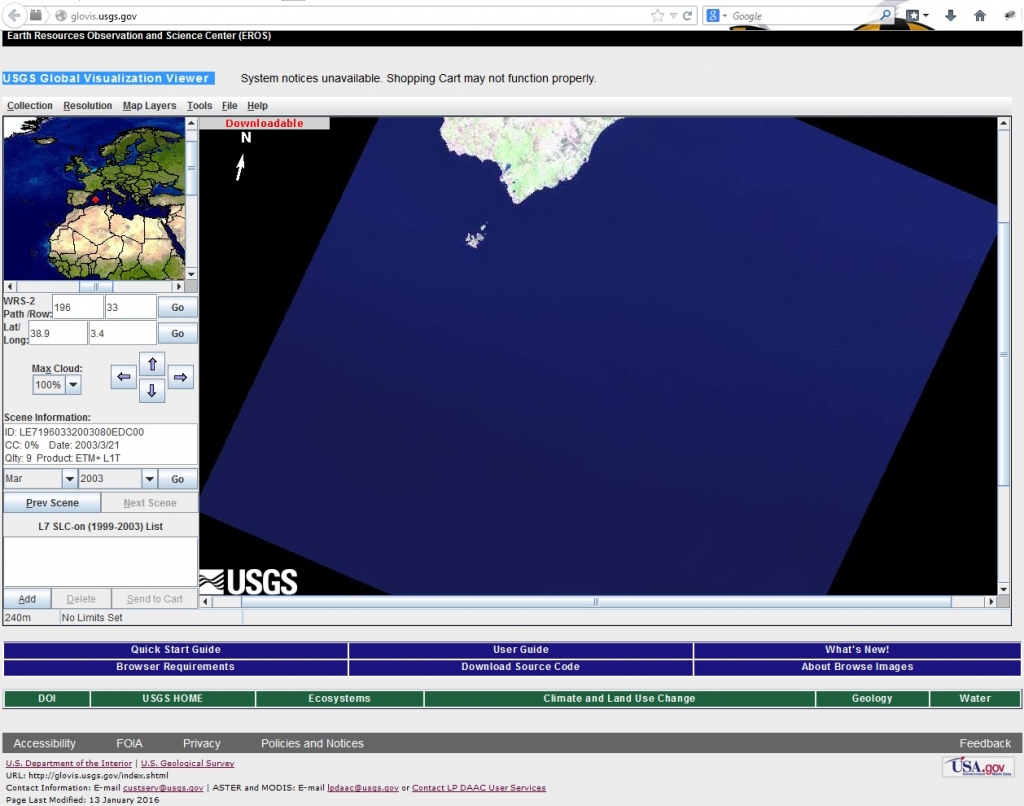
Task: Expand the Max Cloud percentage dropdown
Action: (74, 385)
